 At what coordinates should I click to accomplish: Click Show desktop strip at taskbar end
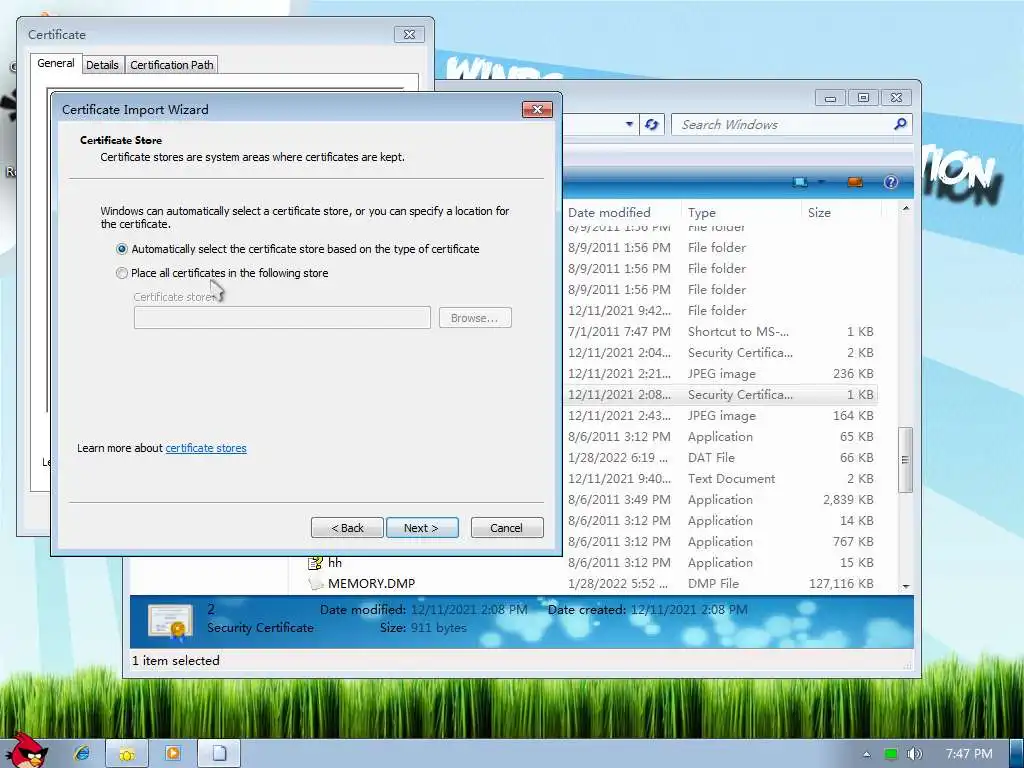point(1016,754)
